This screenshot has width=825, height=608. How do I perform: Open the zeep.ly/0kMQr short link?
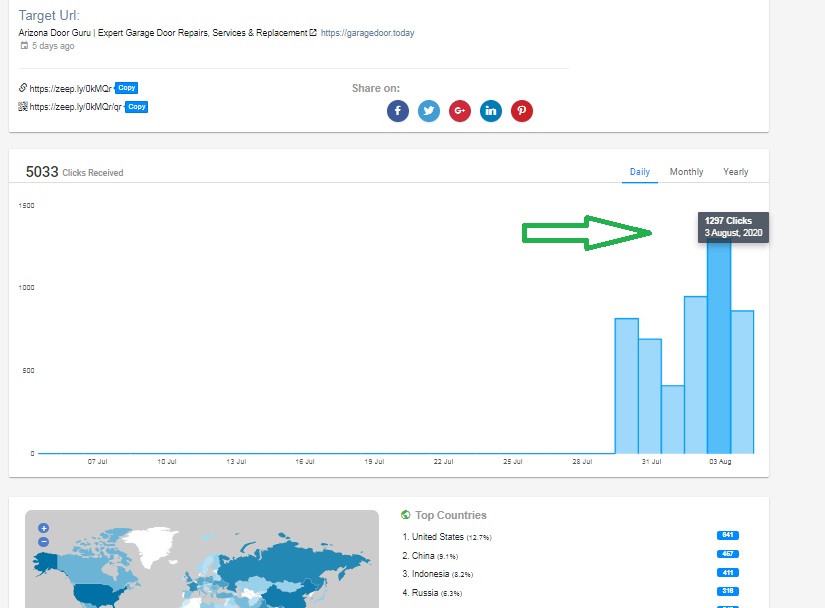tap(71, 89)
